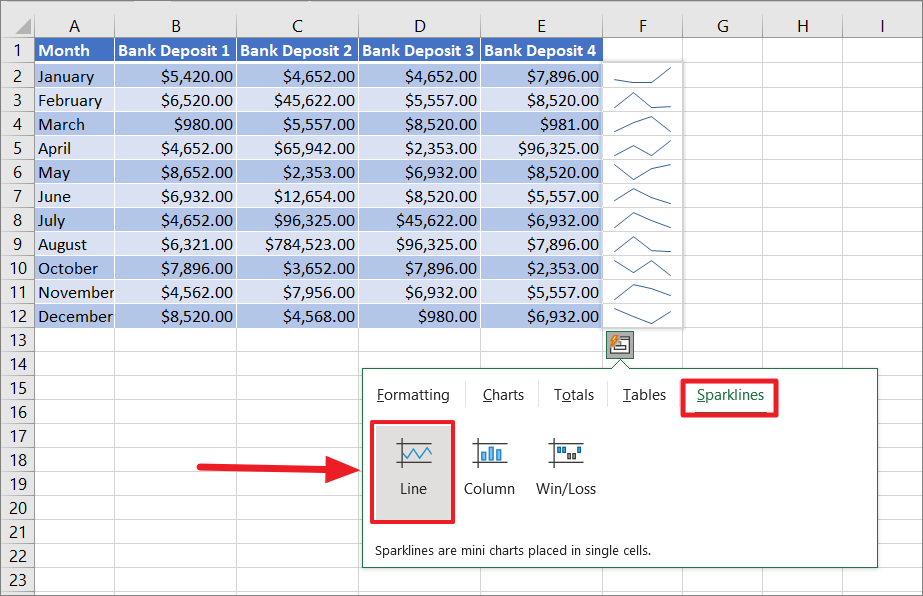Select row 13 header

(x=18, y=340)
